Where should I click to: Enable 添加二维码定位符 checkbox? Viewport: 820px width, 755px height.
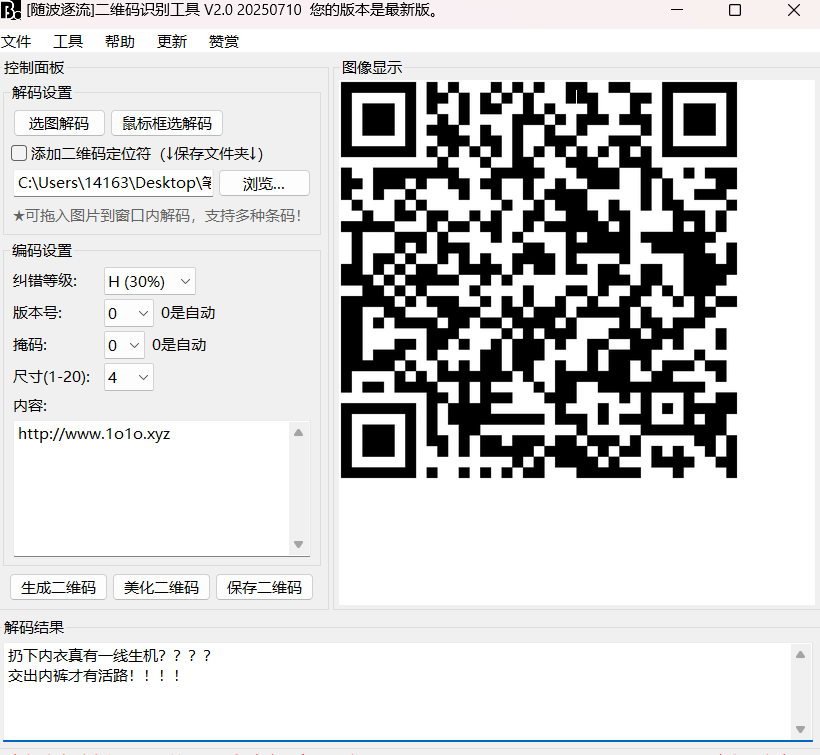(x=19, y=154)
